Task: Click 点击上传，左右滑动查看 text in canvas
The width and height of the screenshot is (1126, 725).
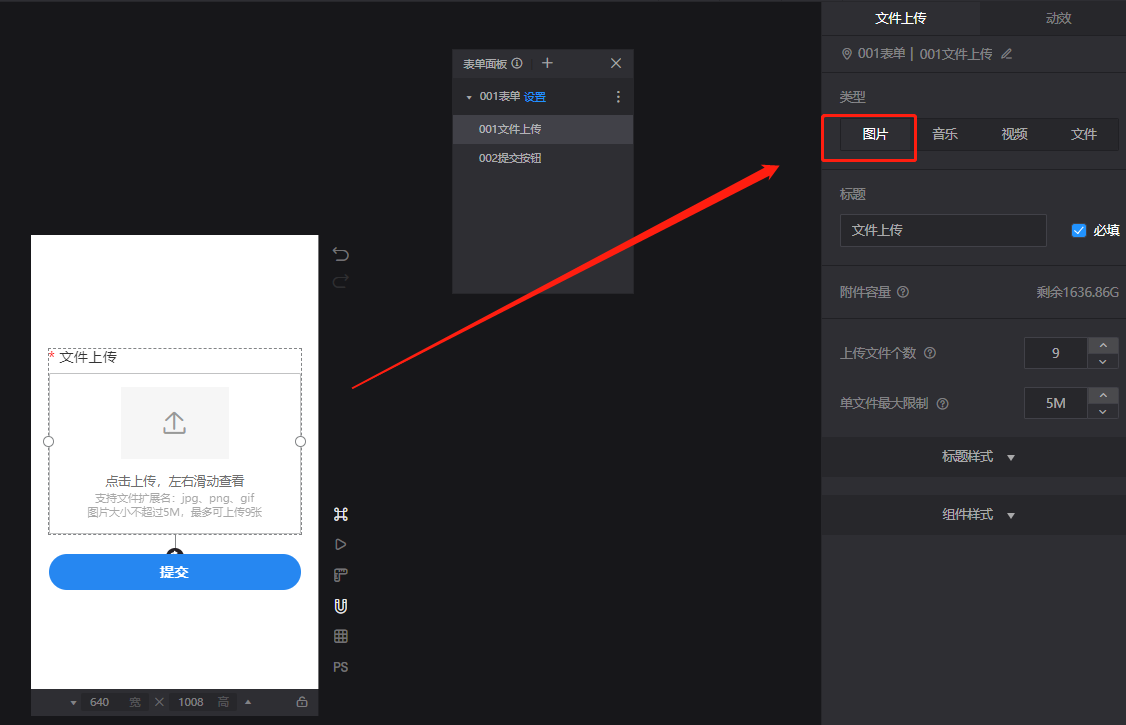Action: pyautogui.click(x=175, y=481)
